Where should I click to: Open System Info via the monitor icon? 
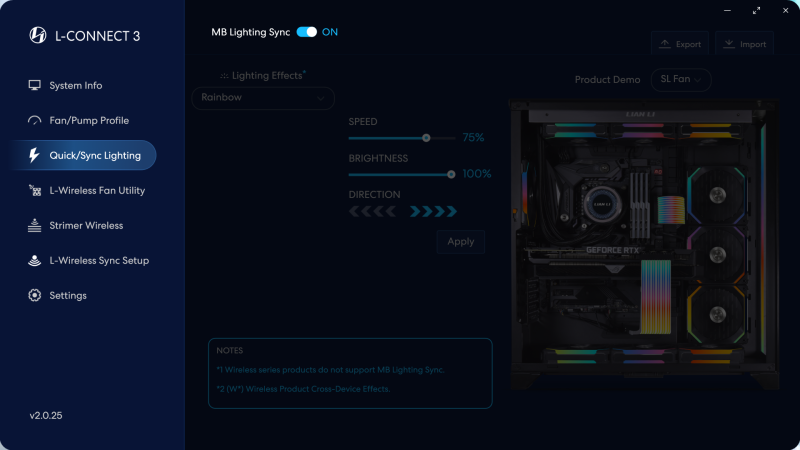pos(34,85)
